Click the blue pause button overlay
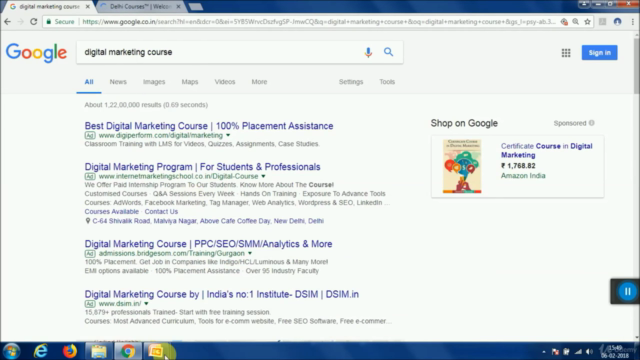The image size is (640, 360). pyautogui.click(x=627, y=291)
